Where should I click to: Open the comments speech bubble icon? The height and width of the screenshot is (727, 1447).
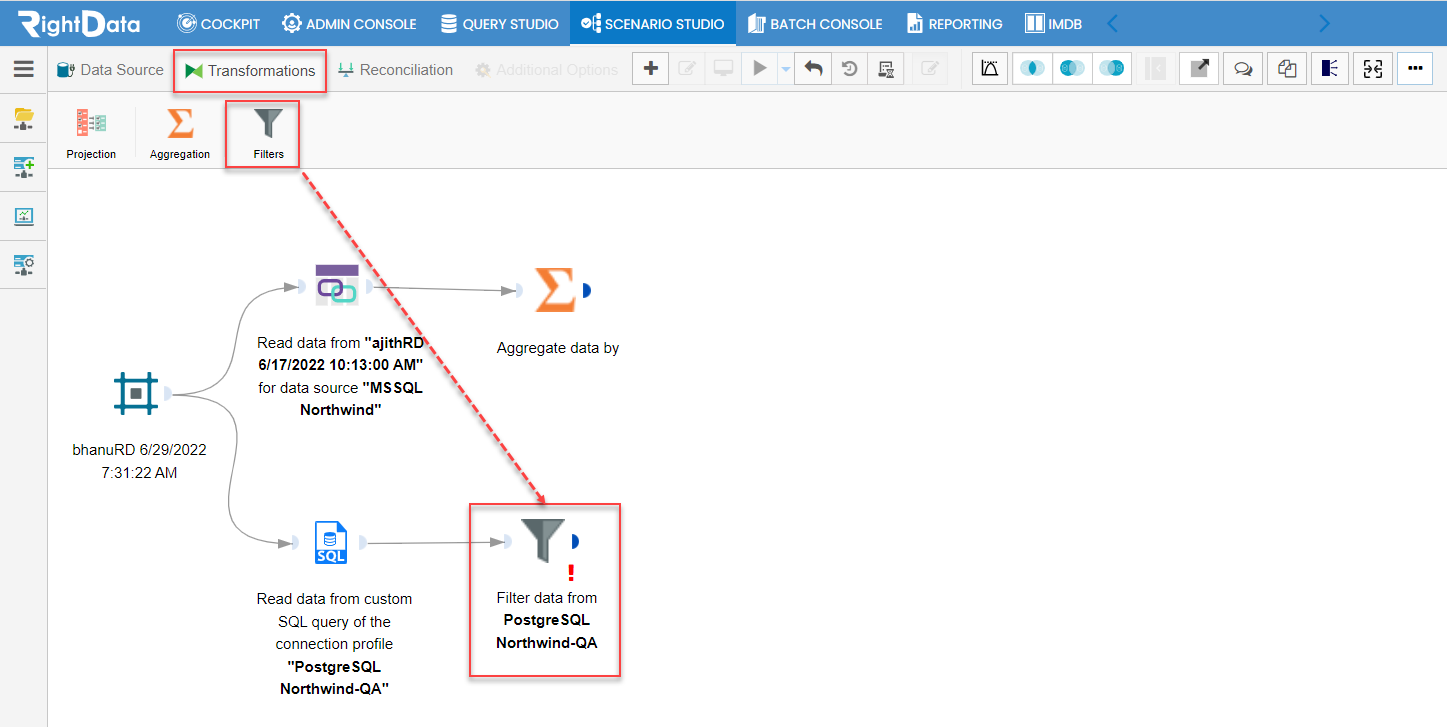pos(1243,69)
